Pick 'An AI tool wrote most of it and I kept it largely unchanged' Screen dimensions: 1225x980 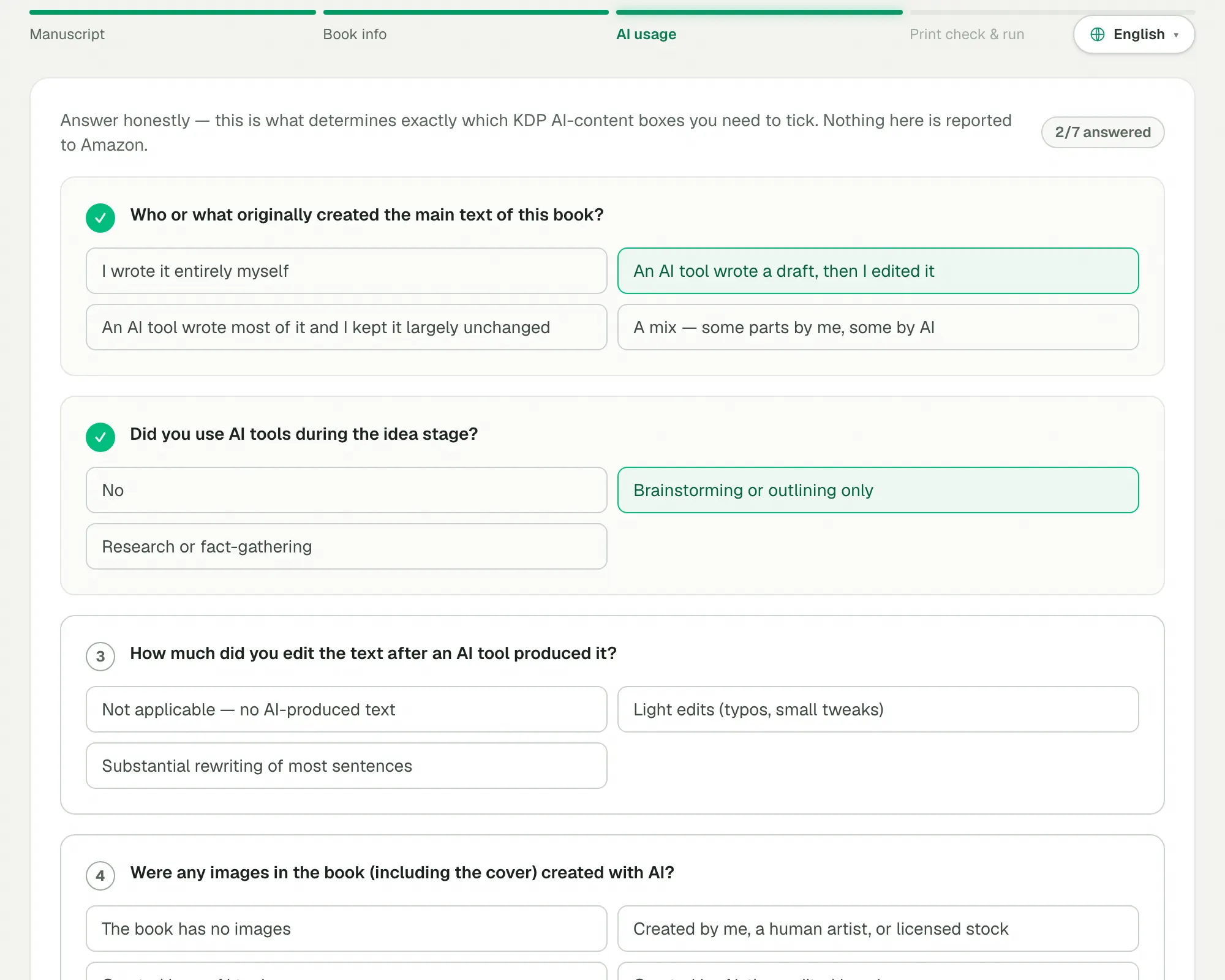click(347, 327)
